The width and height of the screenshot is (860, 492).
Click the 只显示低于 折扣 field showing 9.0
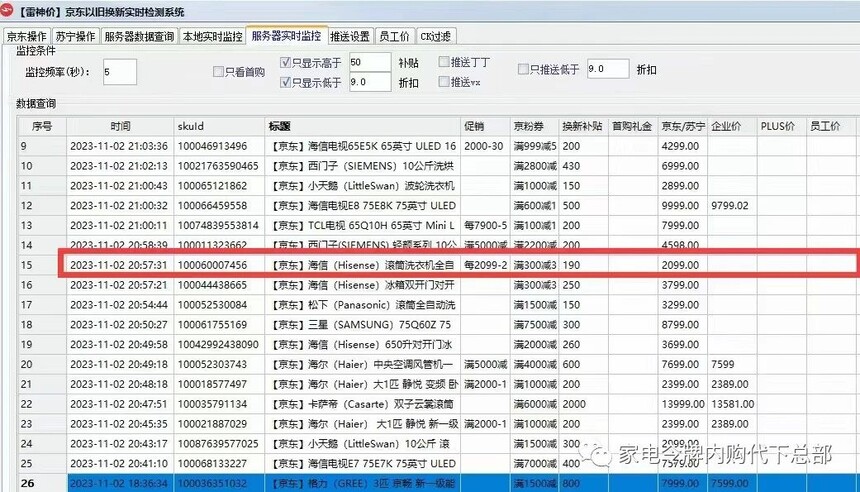coord(370,82)
